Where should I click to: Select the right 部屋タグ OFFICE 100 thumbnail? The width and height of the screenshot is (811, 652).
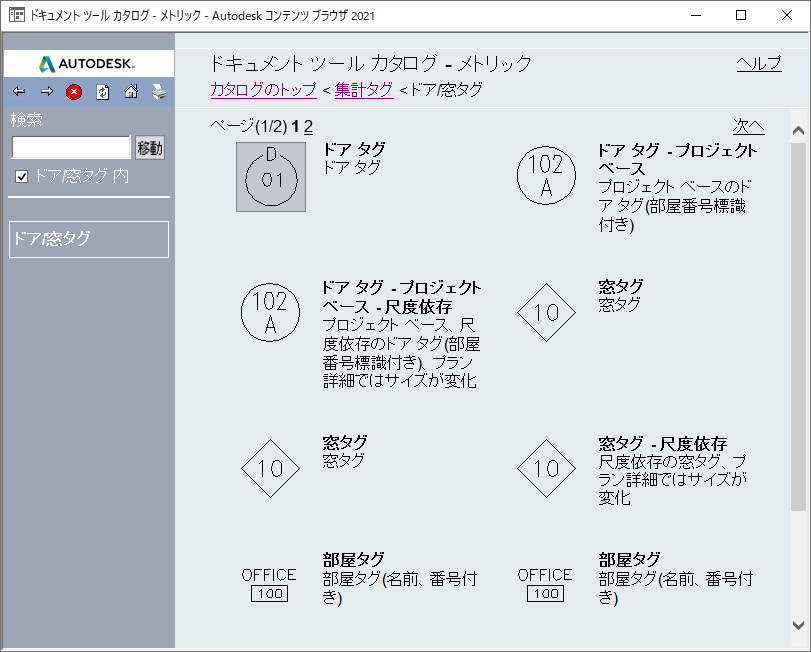tap(545, 584)
